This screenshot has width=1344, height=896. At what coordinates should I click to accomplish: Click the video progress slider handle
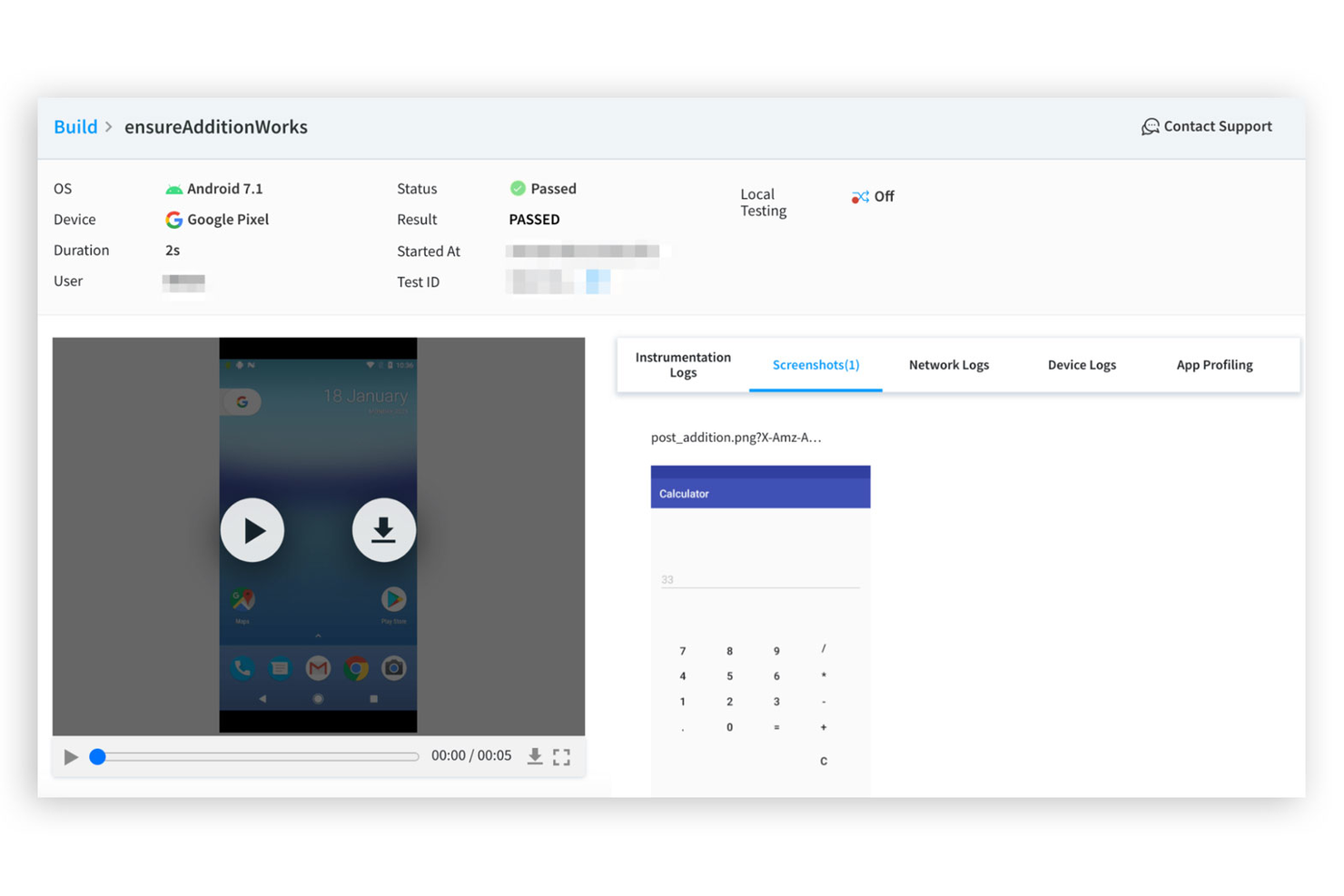coord(97,756)
